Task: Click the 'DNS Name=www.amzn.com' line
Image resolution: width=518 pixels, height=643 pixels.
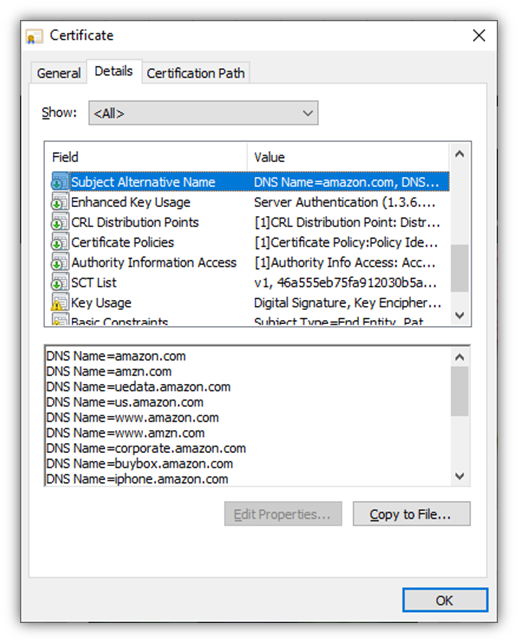Action: [x=126, y=433]
